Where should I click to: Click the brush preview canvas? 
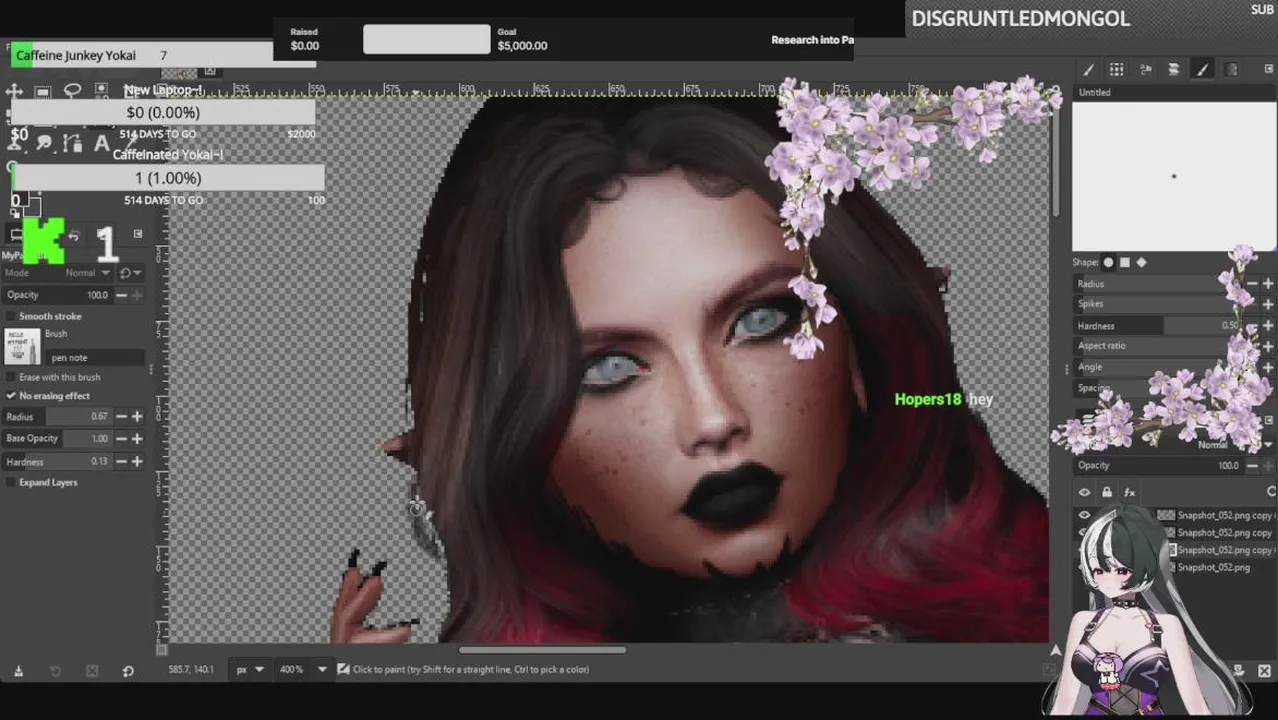pos(1174,176)
